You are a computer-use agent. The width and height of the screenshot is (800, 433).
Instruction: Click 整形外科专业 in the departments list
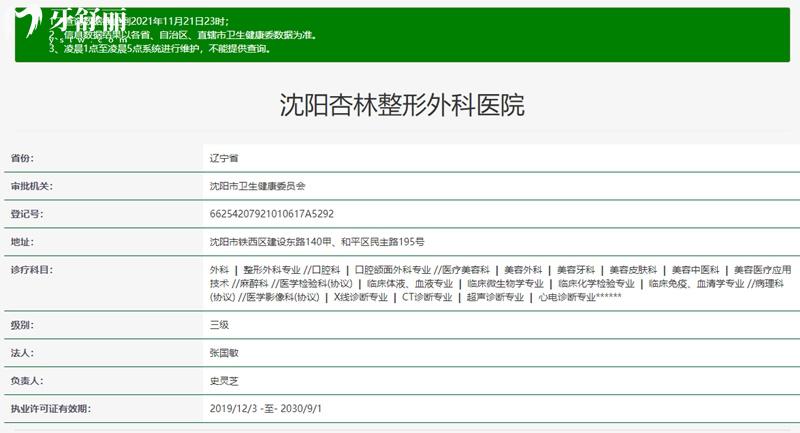[272, 270]
